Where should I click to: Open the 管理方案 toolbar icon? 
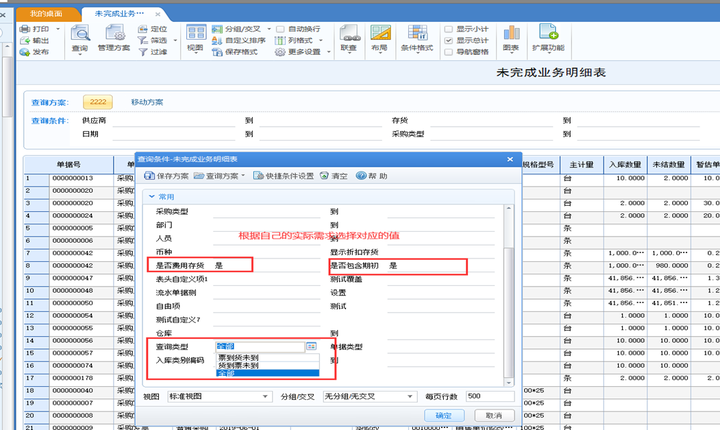[x=114, y=34]
